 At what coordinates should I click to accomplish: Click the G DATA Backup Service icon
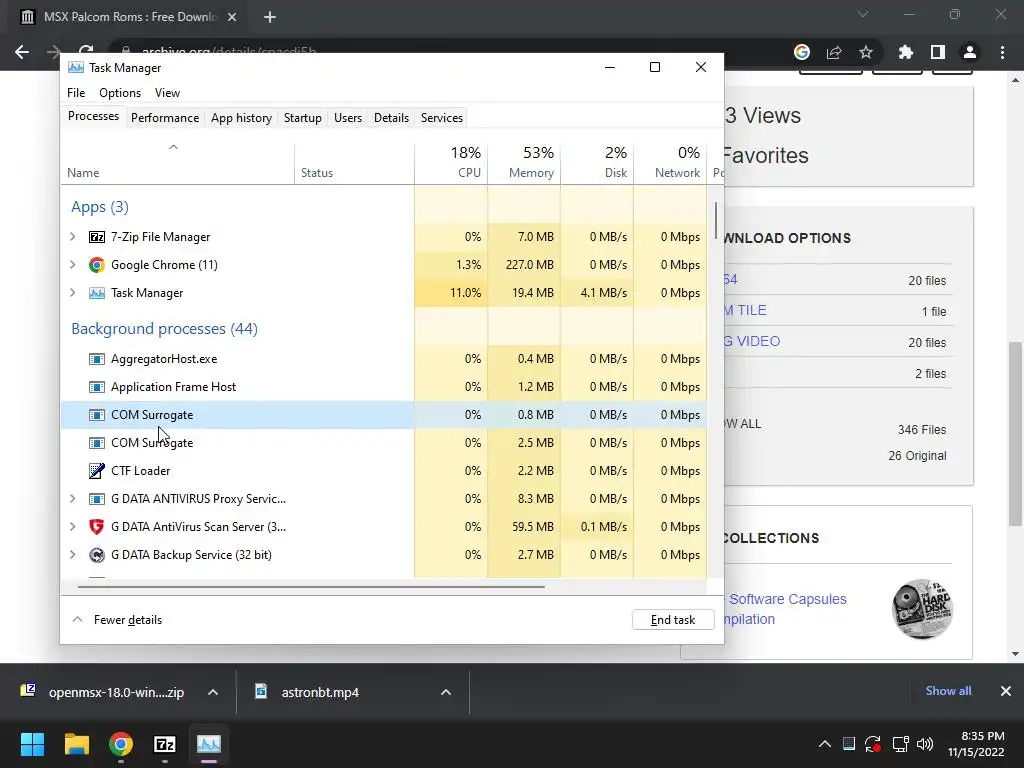pos(97,555)
